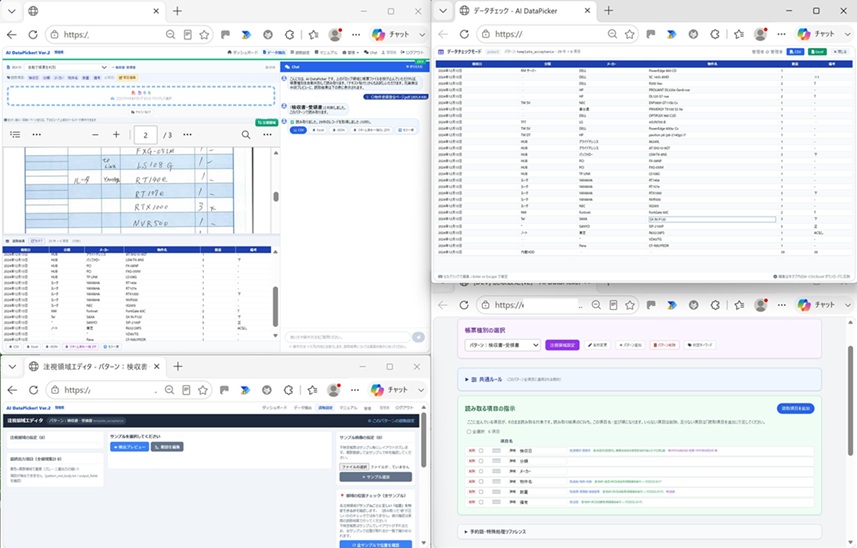Click the blue 読取項目を追加 button
The height and width of the screenshot is (548, 857).
click(x=795, y=408)
